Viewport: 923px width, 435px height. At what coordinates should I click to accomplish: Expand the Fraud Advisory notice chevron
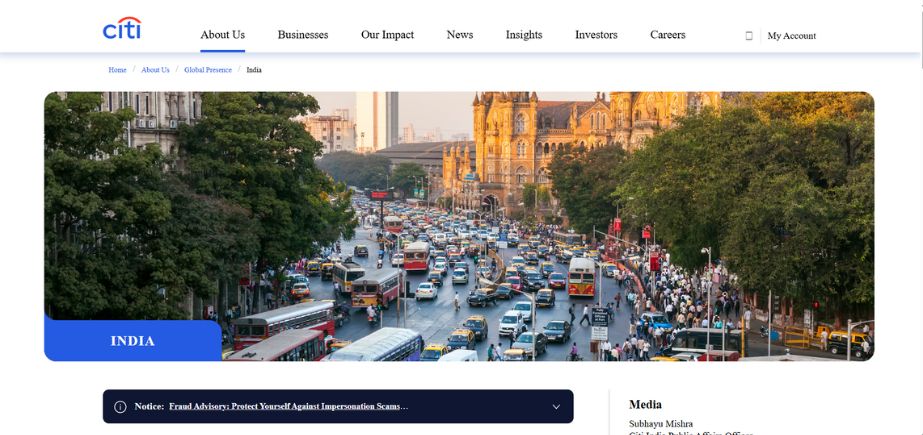[556, 407]
